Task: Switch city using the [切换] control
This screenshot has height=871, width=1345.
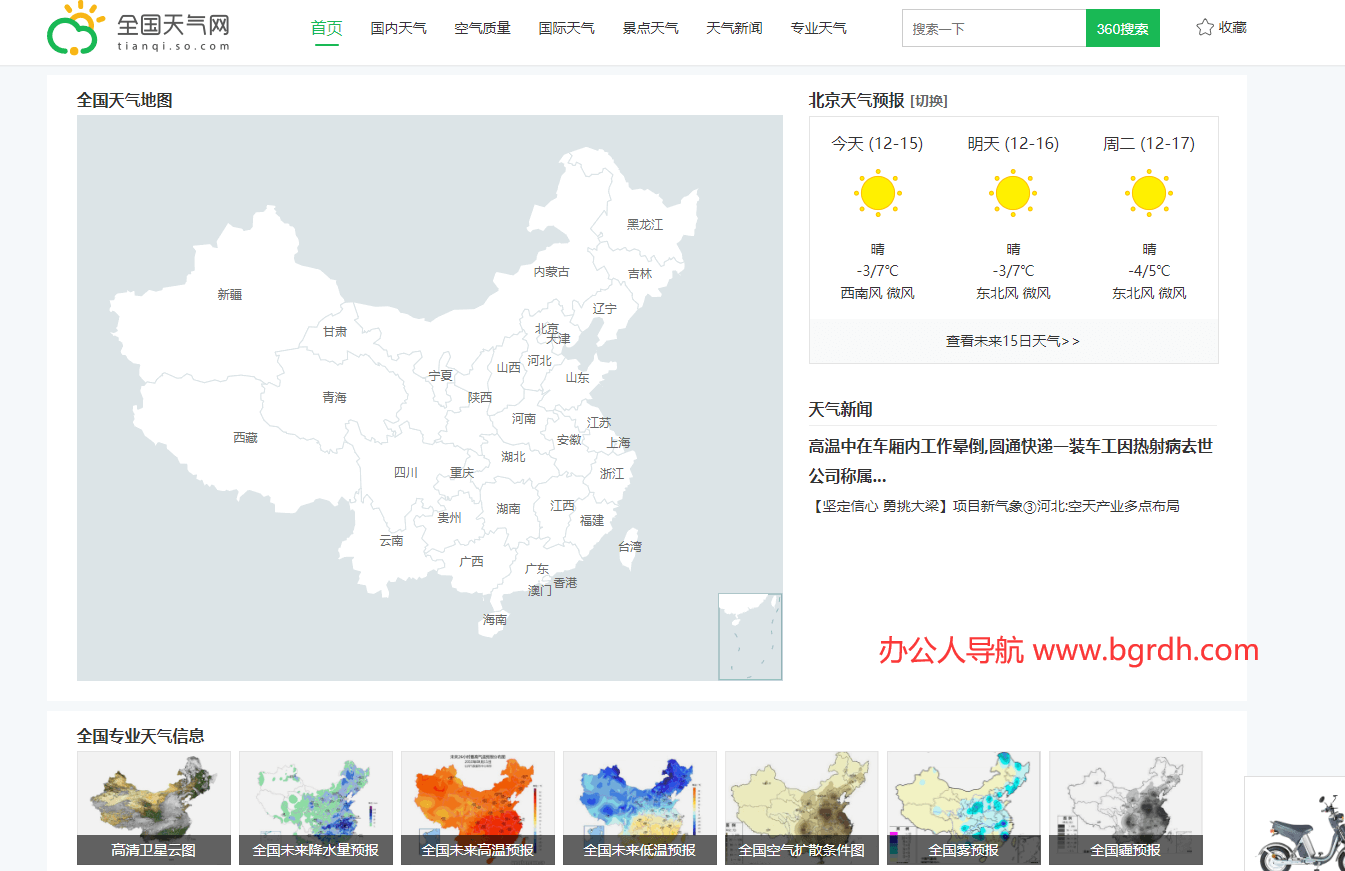Action: point(930,100)
